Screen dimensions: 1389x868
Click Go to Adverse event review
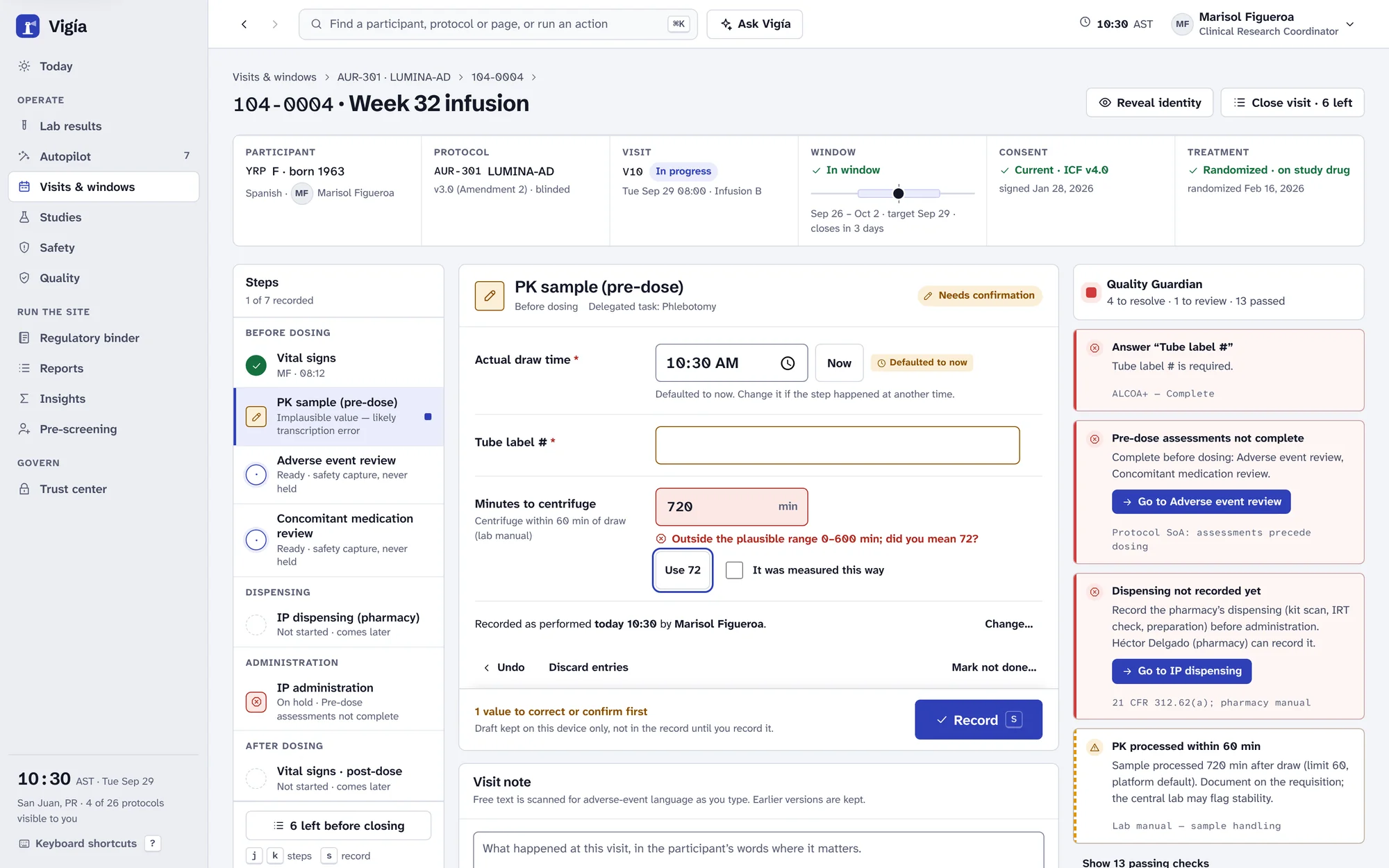click(x=1201, y=502)
